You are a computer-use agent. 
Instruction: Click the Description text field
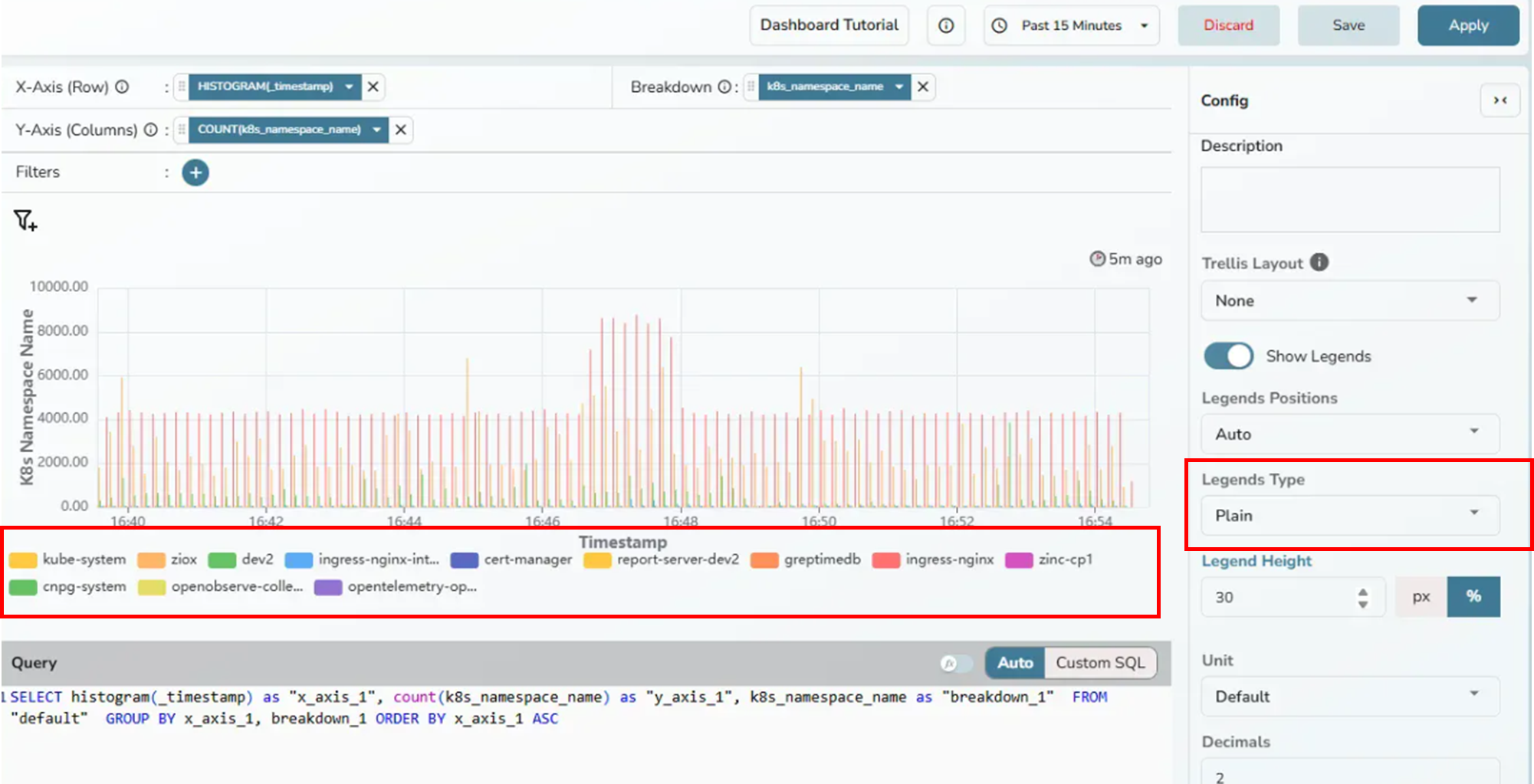1349,199
